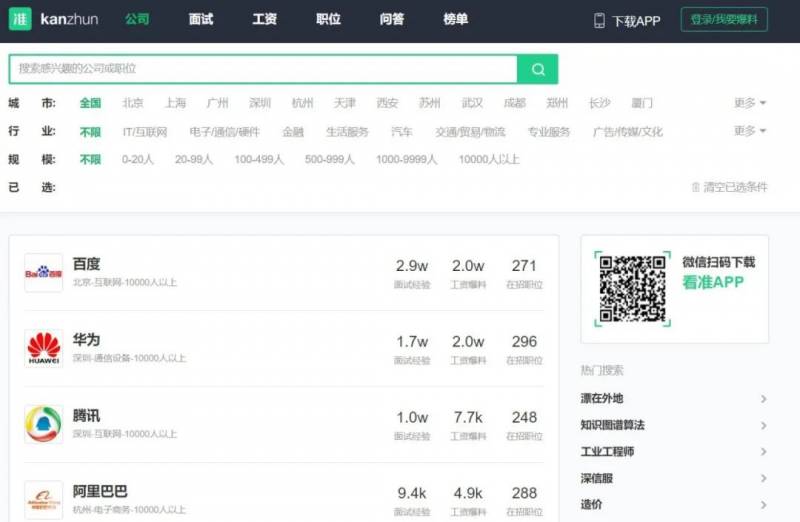The width and height of the screenshot is (800, 522).
Task: Expand 更多 in the industry filter row
Action: point(750,131)
